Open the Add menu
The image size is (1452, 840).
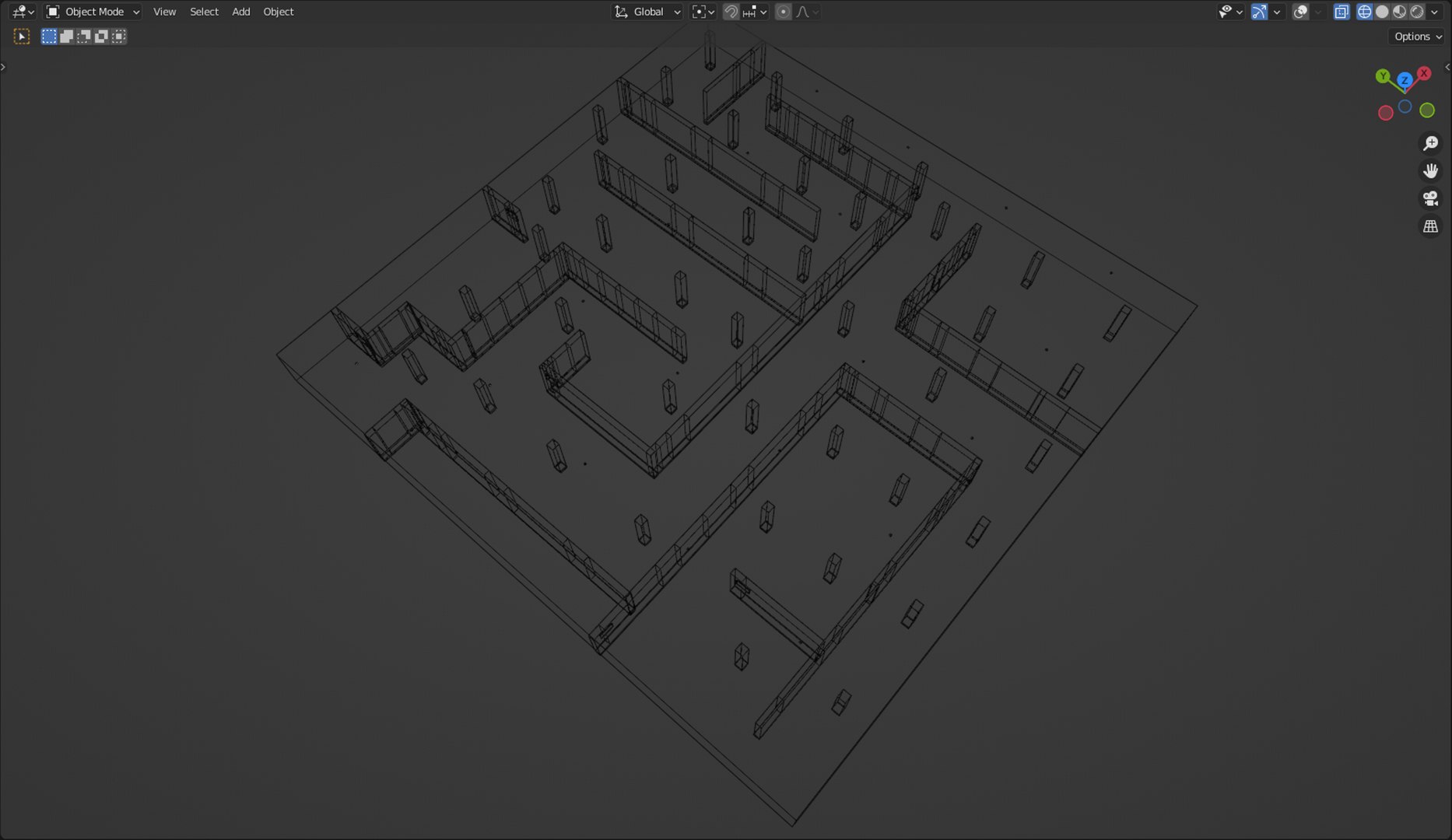(241, 12)
